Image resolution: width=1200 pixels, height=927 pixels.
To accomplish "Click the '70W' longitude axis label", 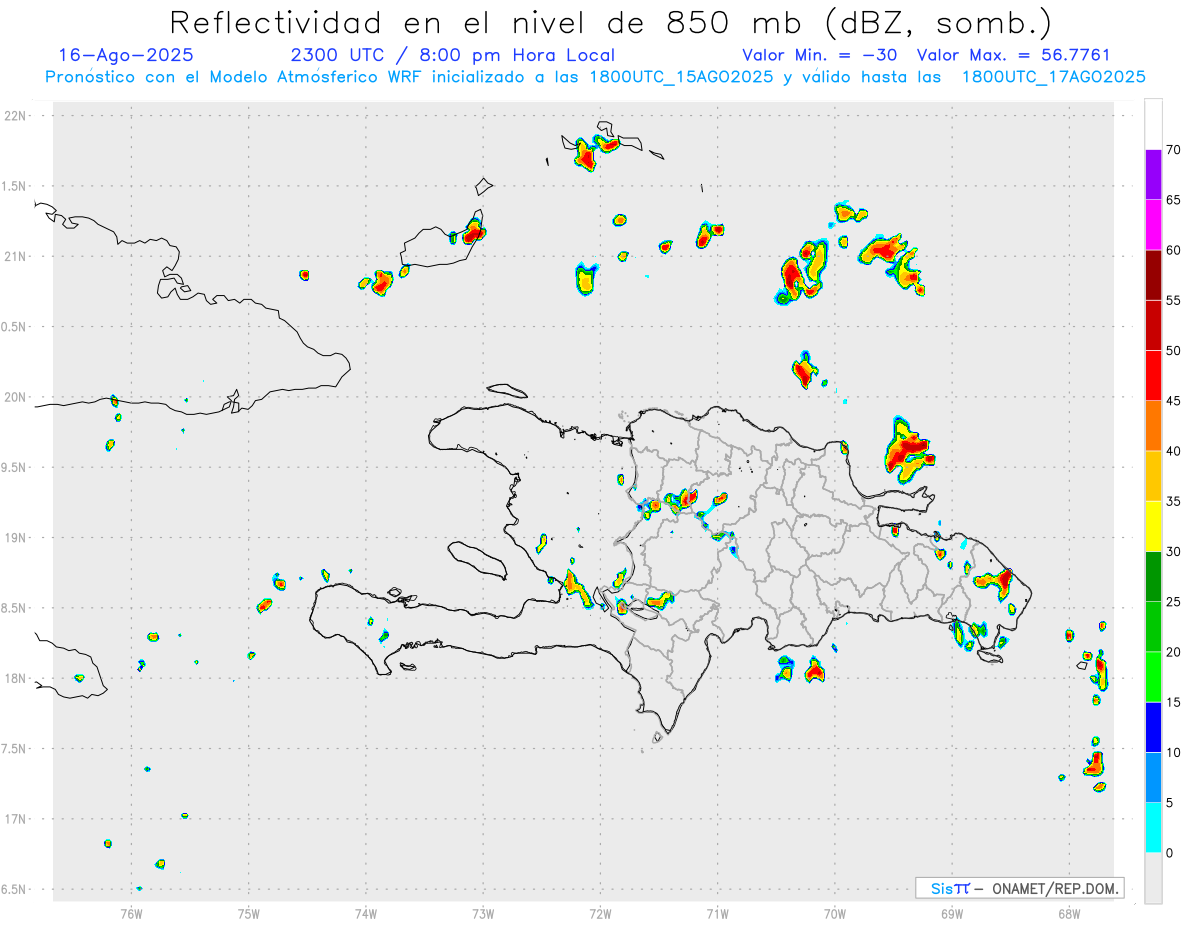I will click(835, 913).
